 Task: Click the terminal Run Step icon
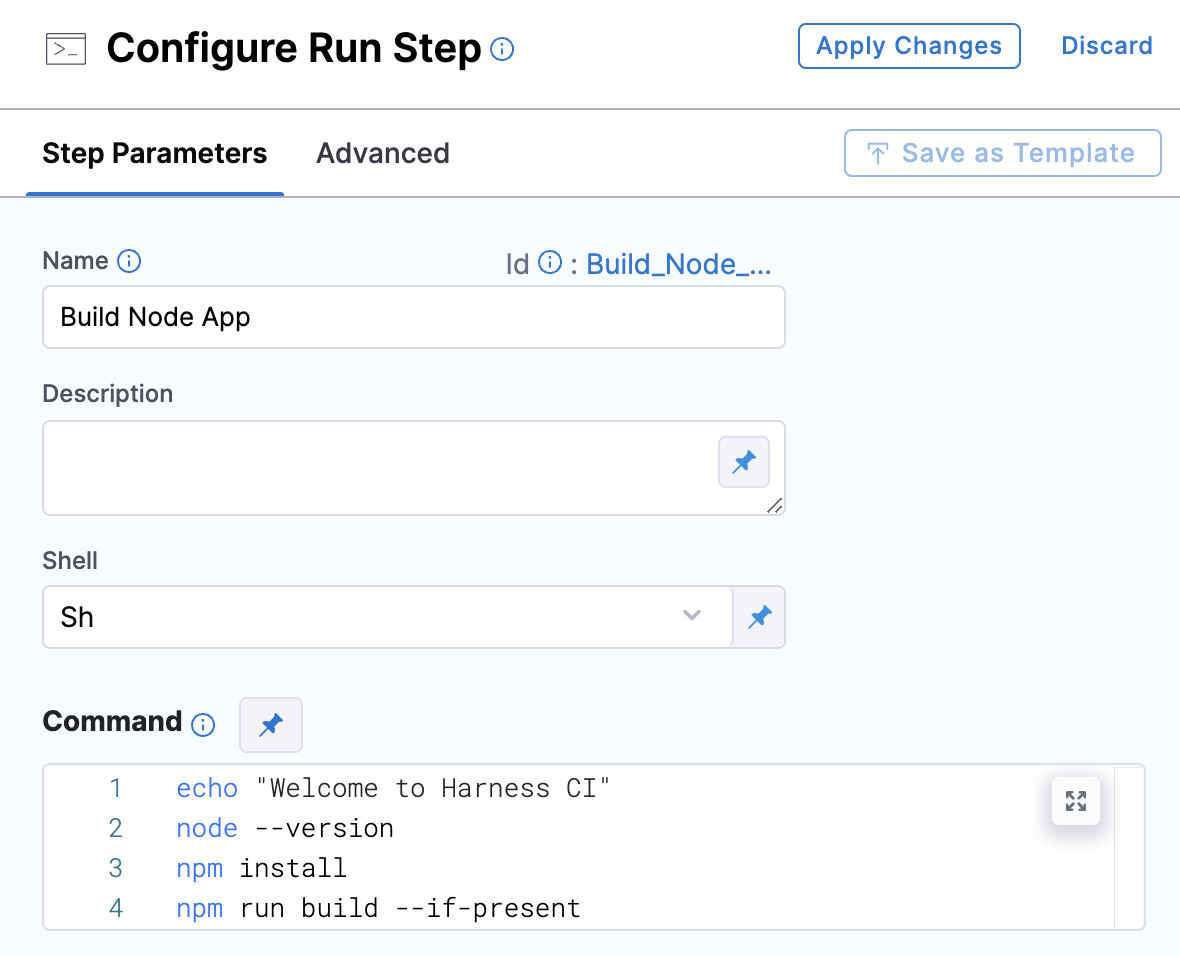(66, 49)
